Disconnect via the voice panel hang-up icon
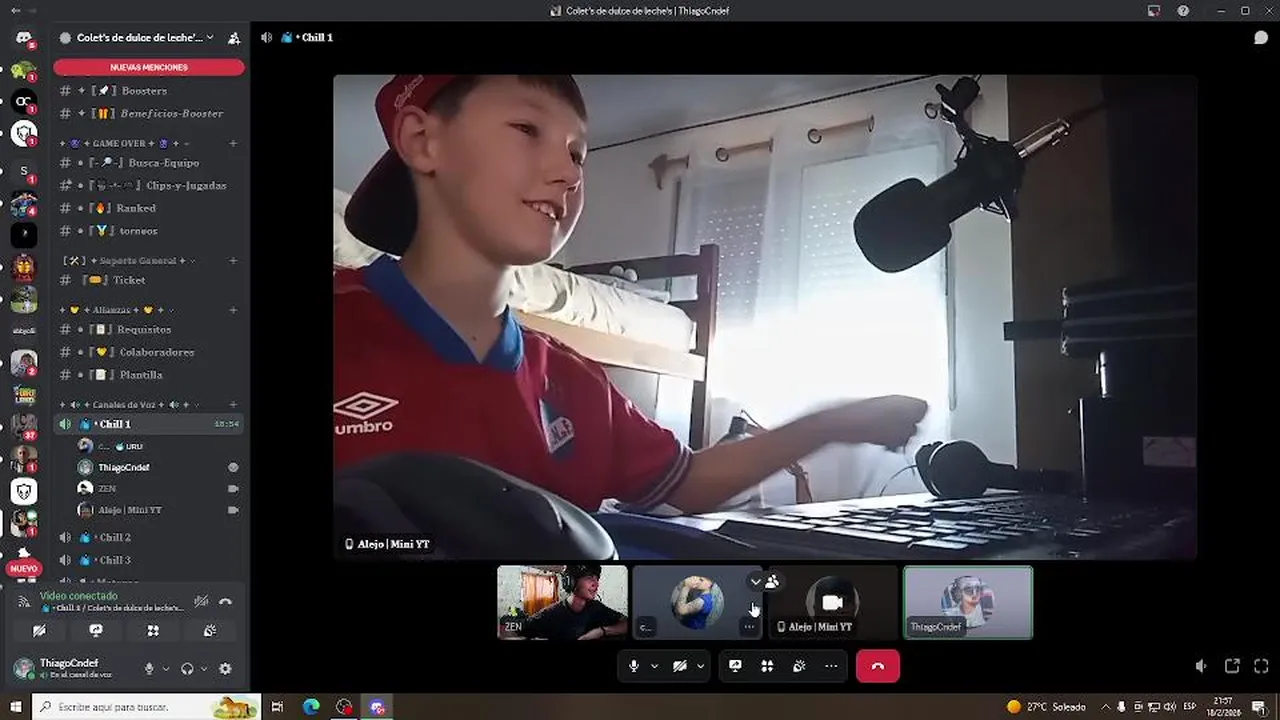 click(226, 601)
